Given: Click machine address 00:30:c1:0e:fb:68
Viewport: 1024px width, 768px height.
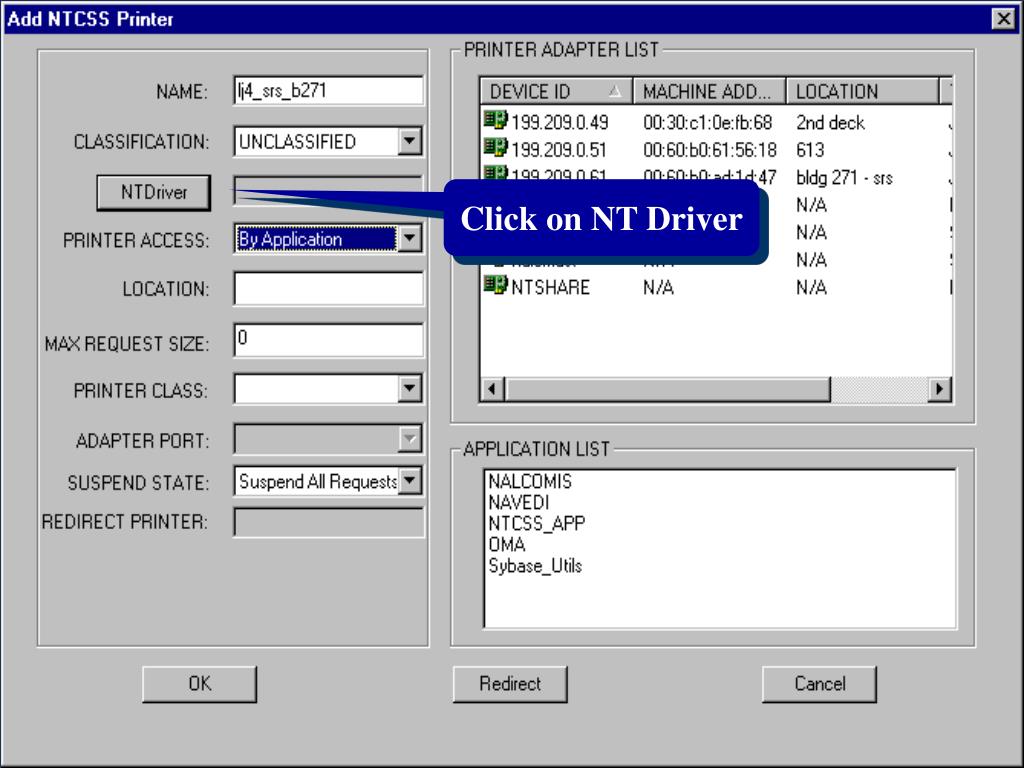Looking at the screenshot, I should tap(707, 123).
